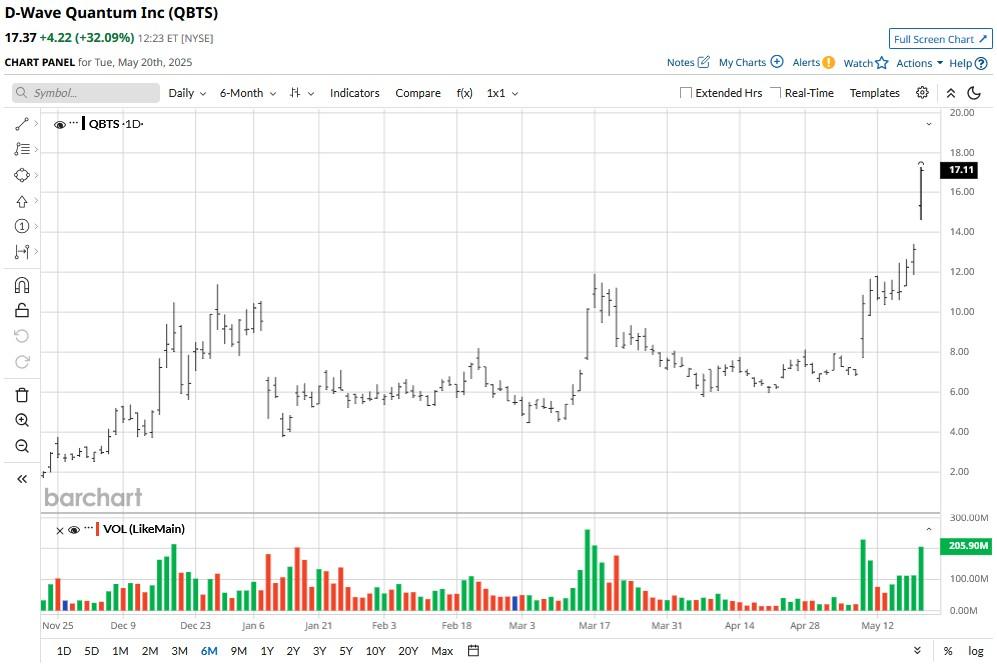The image size is (997, 668).
Task: Select the 1Y time range
Action: pyautogui.click(x=267, y=651)
